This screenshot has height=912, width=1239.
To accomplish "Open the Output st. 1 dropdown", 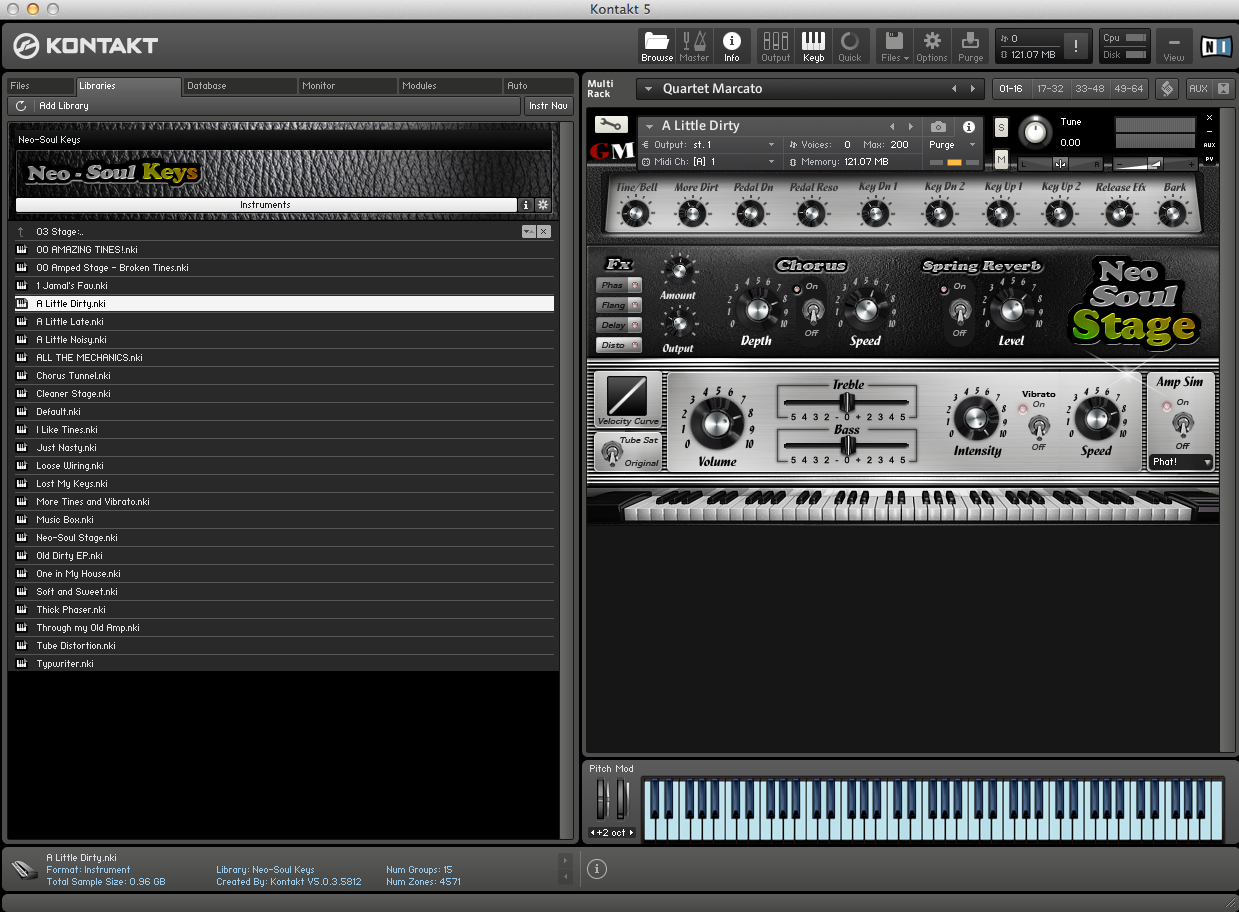I will point(771,145).
